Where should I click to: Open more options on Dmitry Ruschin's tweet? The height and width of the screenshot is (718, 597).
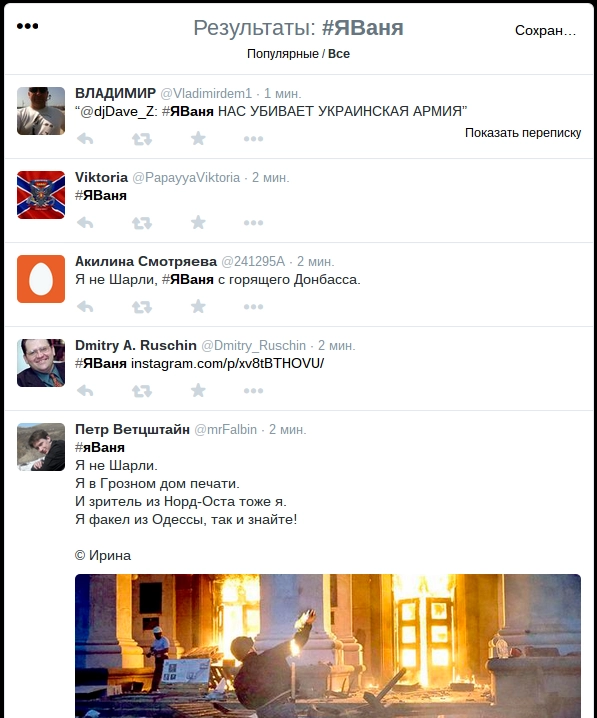[x=253, y=391]
